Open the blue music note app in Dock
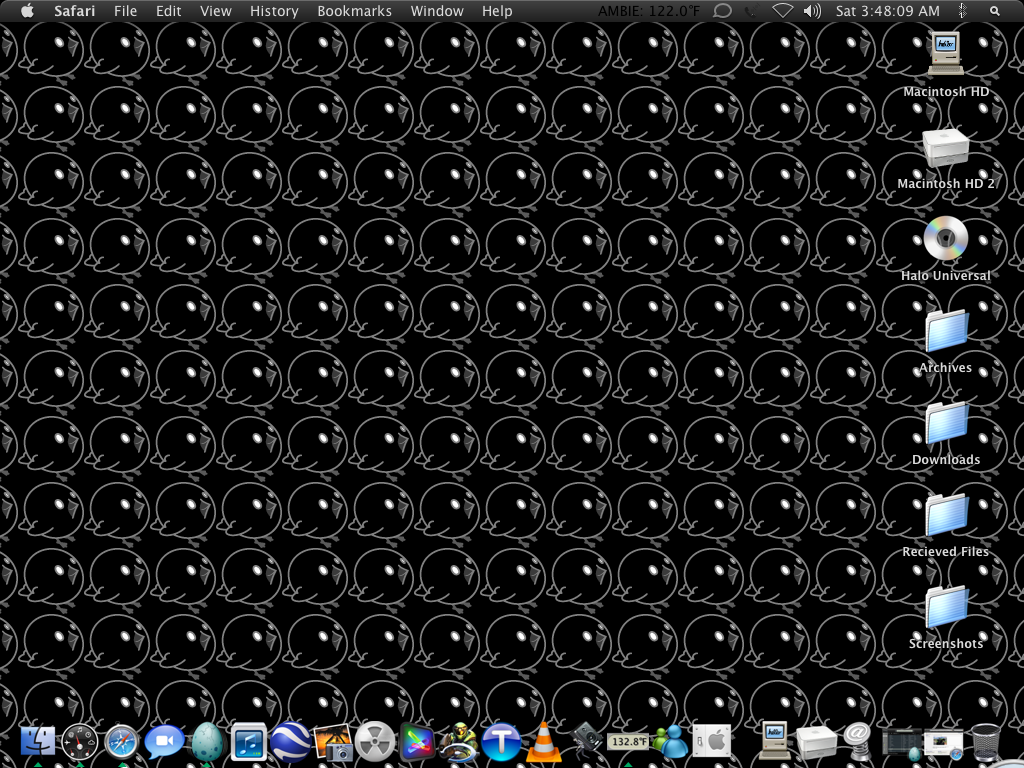The image size is (1024, 768). pos(249,742)
